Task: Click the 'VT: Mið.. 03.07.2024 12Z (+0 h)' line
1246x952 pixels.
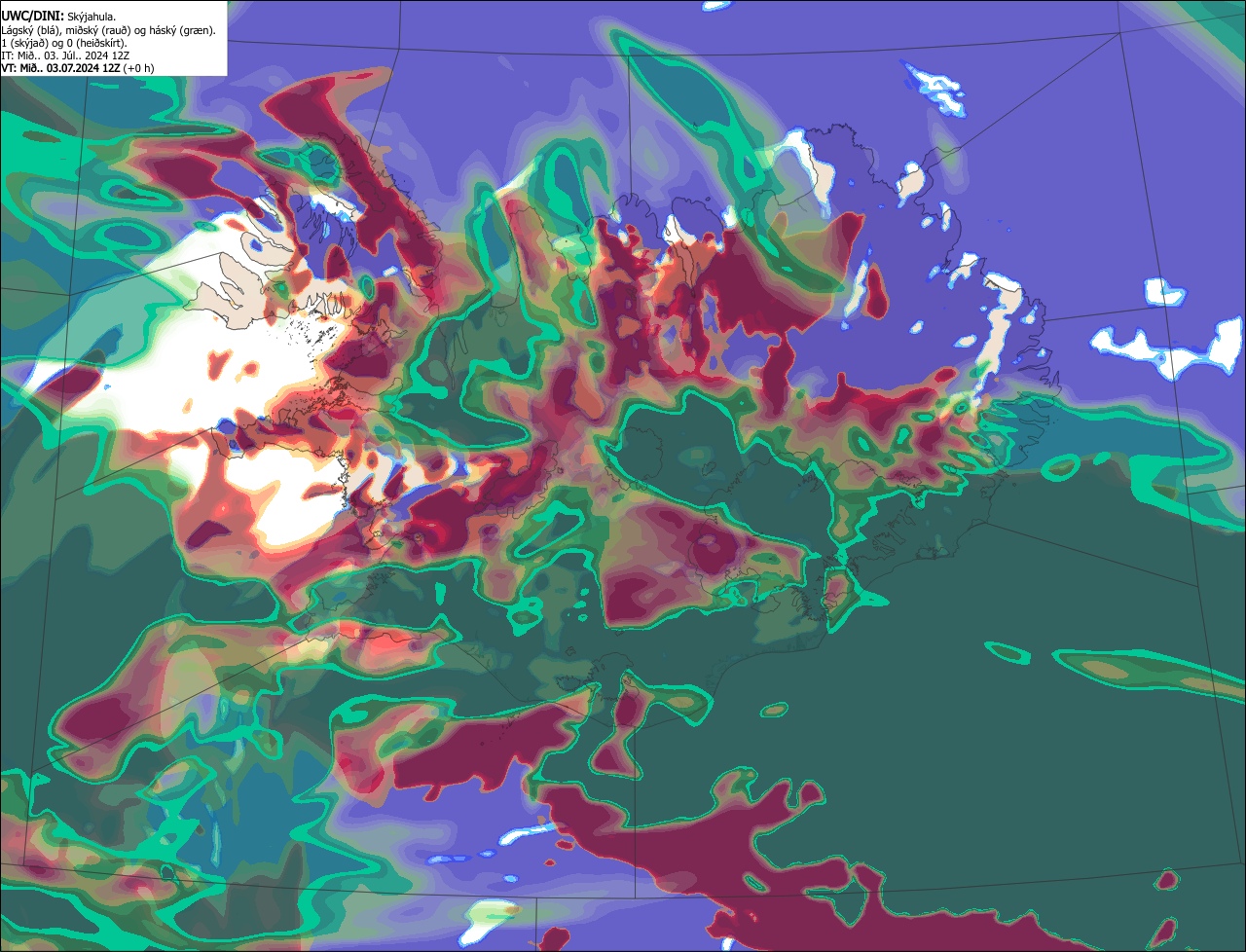Action: pos(78,68)
